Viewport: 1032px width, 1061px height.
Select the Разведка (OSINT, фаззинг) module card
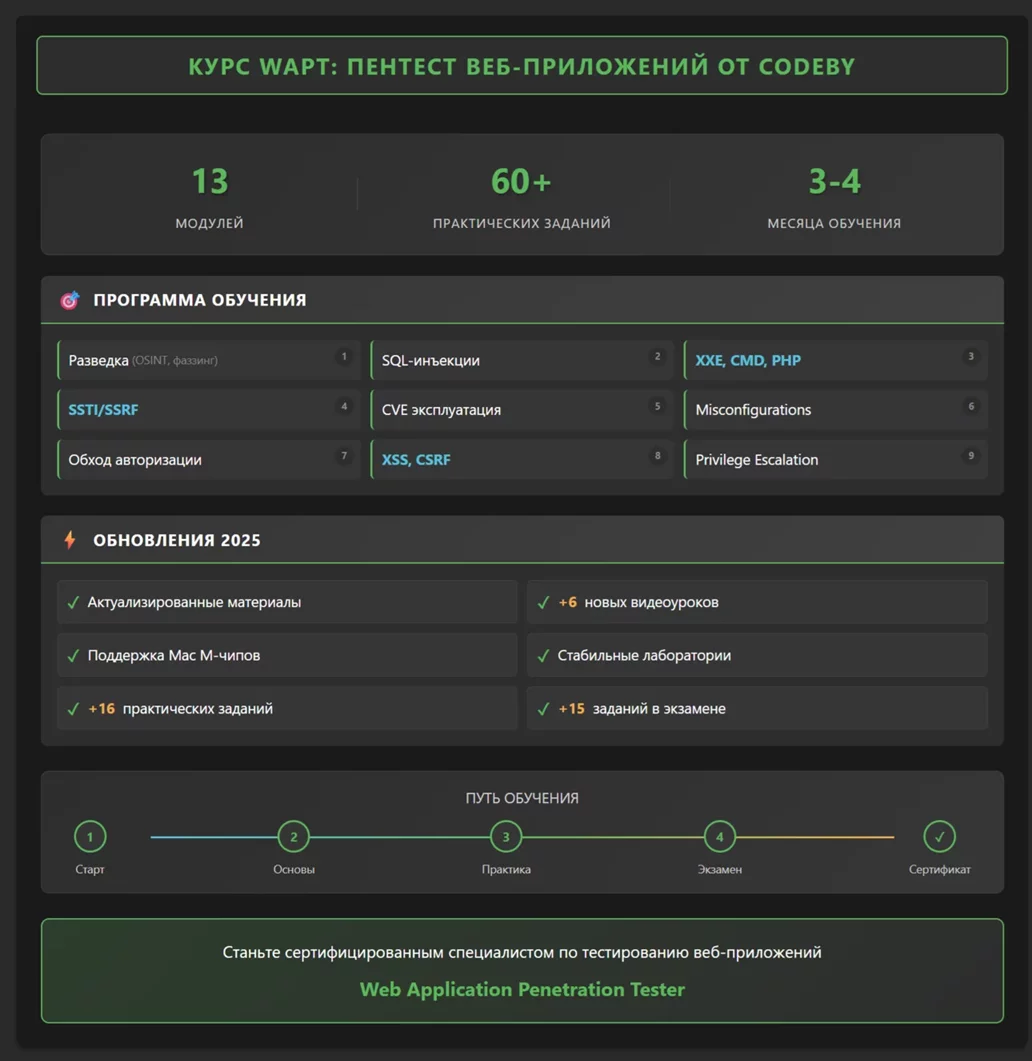(x=208, y=360)
